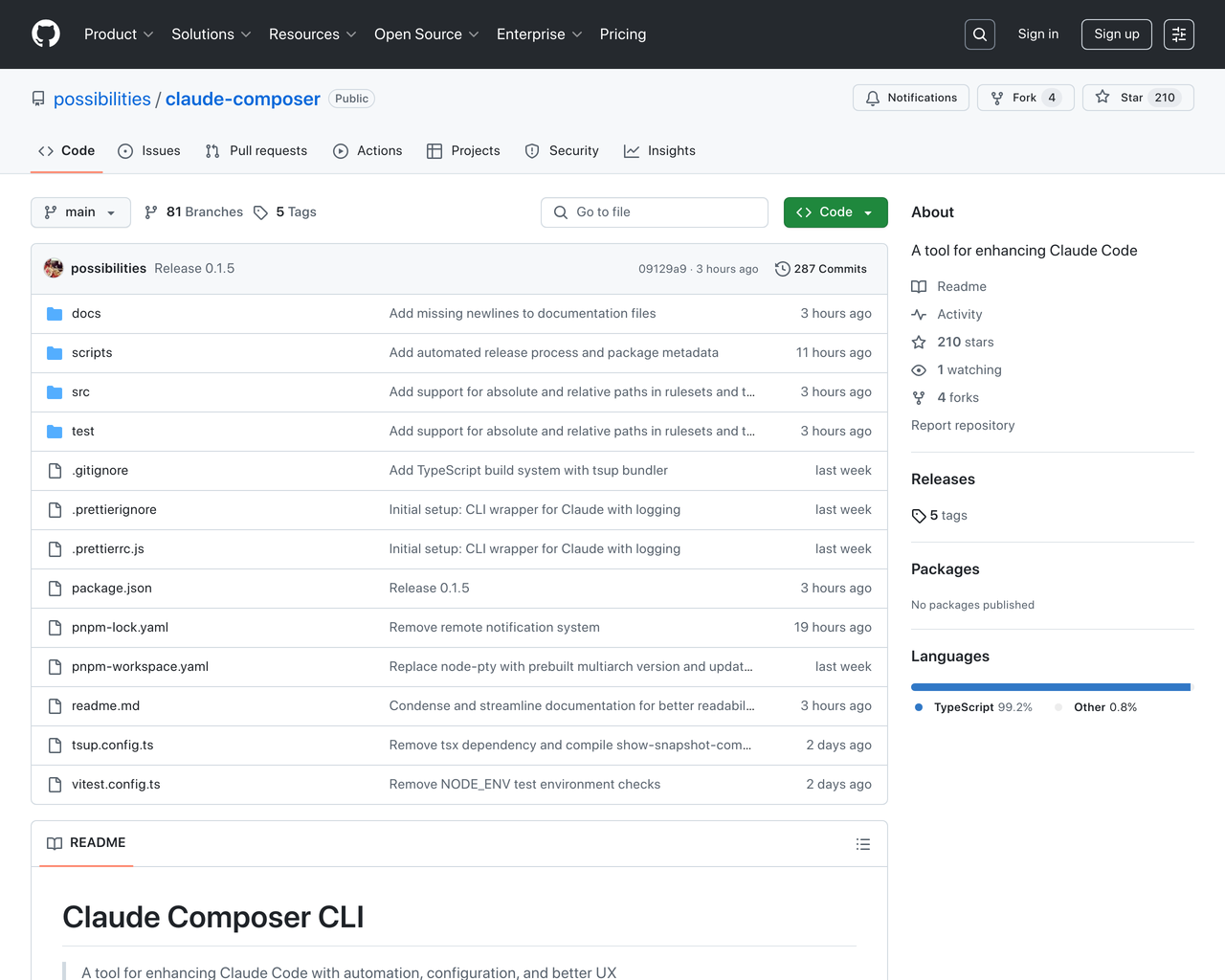
Task: Open commit hash 09129a9
Action: pos(662,269)
